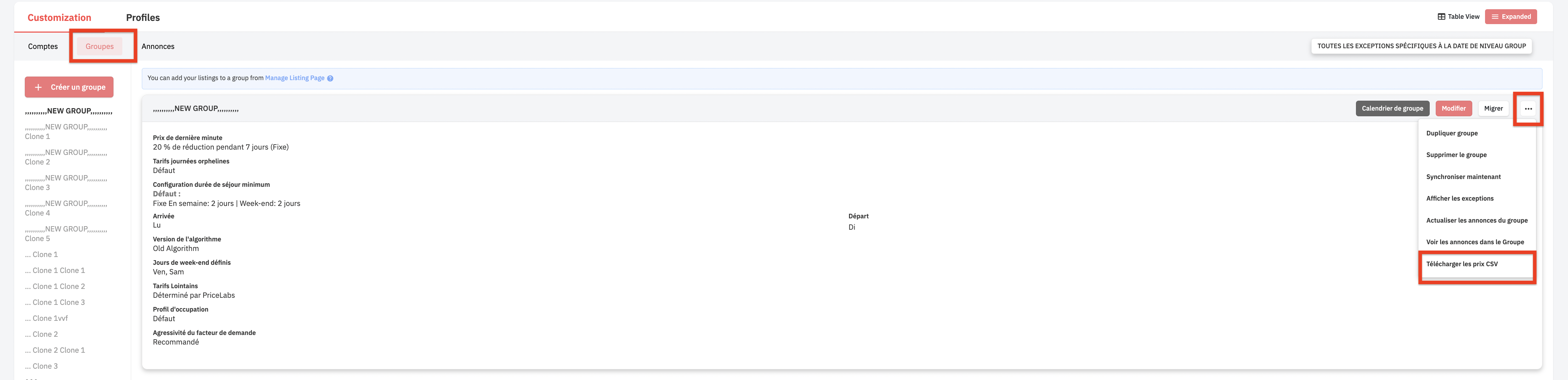Open Calendrier de groupe
Image resolution: width=1568 pixels, height=380 pixels.
(x=1392, y=108)
